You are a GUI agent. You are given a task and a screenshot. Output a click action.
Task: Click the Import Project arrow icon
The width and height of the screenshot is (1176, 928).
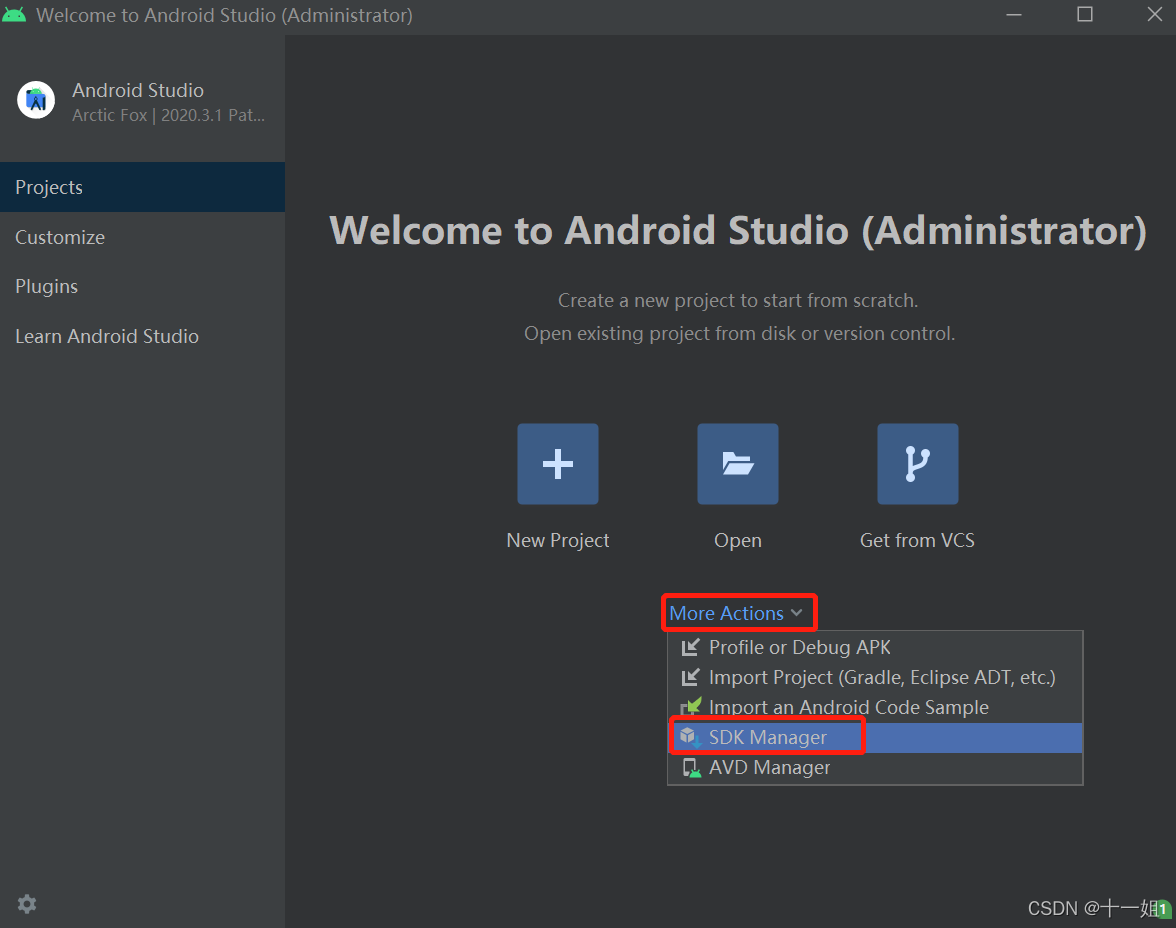click(x=691, y=677)
